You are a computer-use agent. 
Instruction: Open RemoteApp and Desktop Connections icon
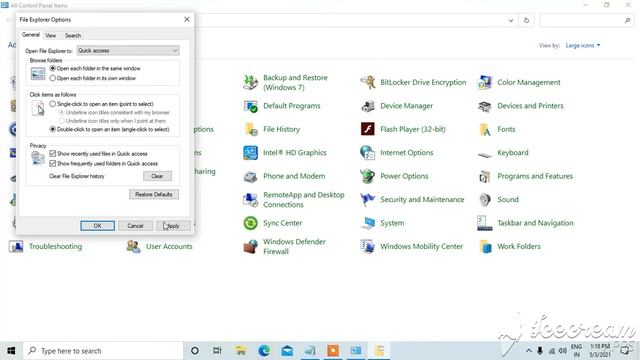pyautogui.click(x=250, y=200)
